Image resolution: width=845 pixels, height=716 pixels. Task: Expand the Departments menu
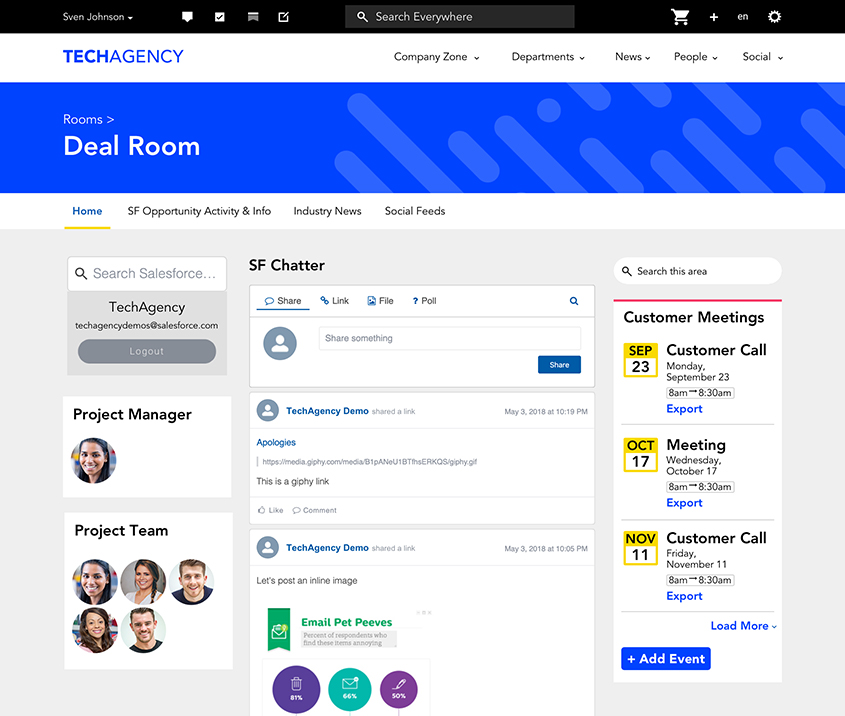(x=548, y=57)
